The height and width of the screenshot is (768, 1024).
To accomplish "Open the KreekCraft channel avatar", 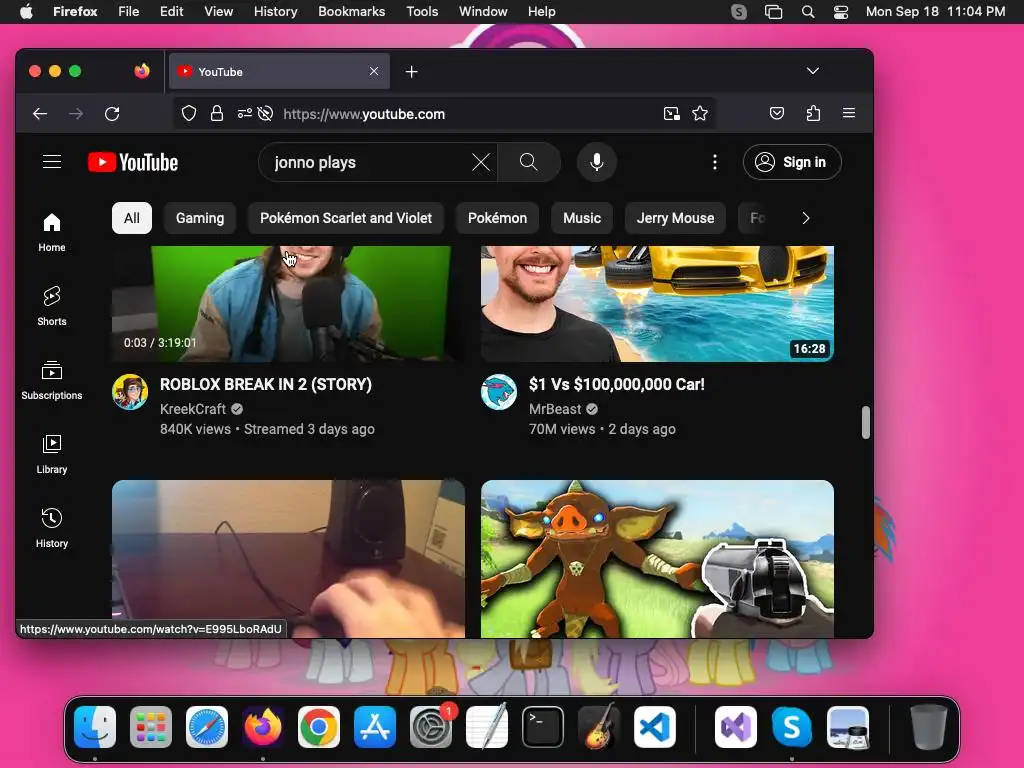I will [x=130, y=392].
